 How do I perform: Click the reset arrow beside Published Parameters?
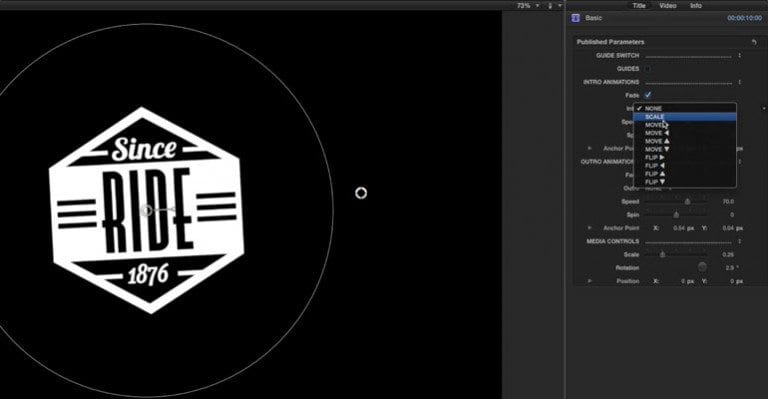[754, 42]
